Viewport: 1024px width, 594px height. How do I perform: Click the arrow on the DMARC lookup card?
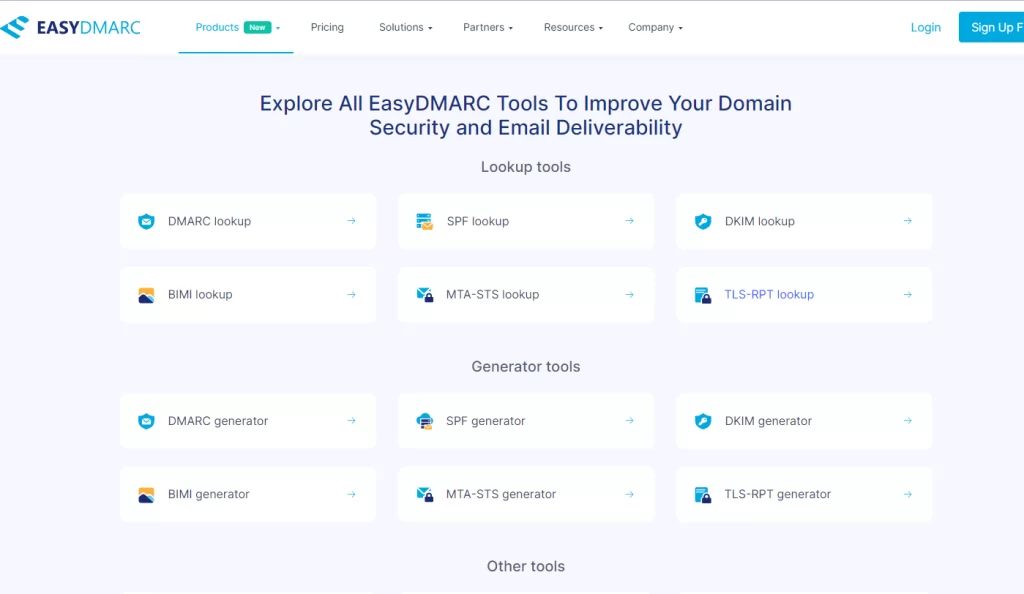351,221
